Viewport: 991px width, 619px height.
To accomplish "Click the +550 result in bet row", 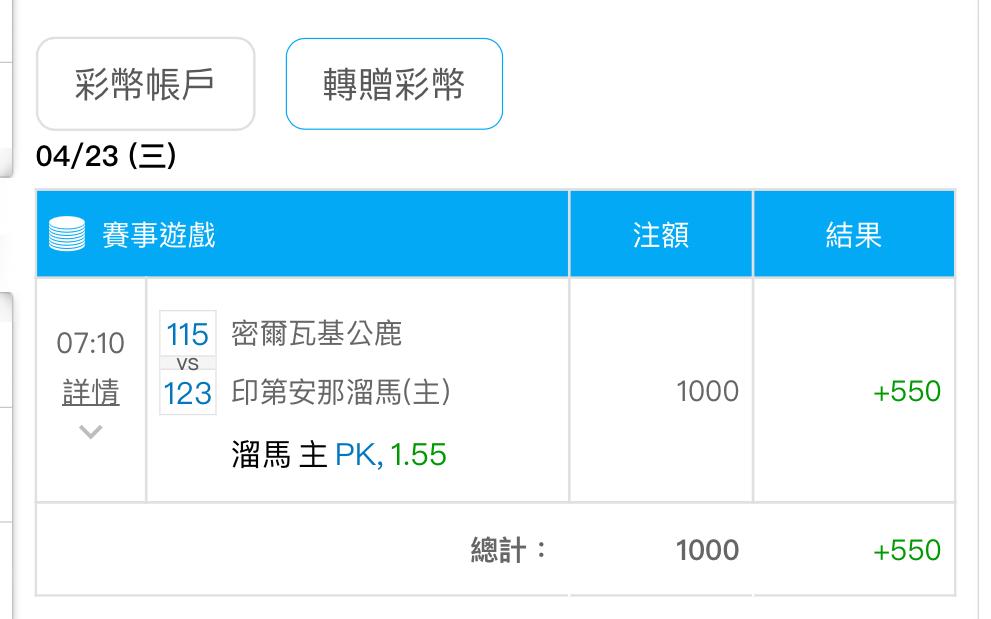I will tap(907, 392).
